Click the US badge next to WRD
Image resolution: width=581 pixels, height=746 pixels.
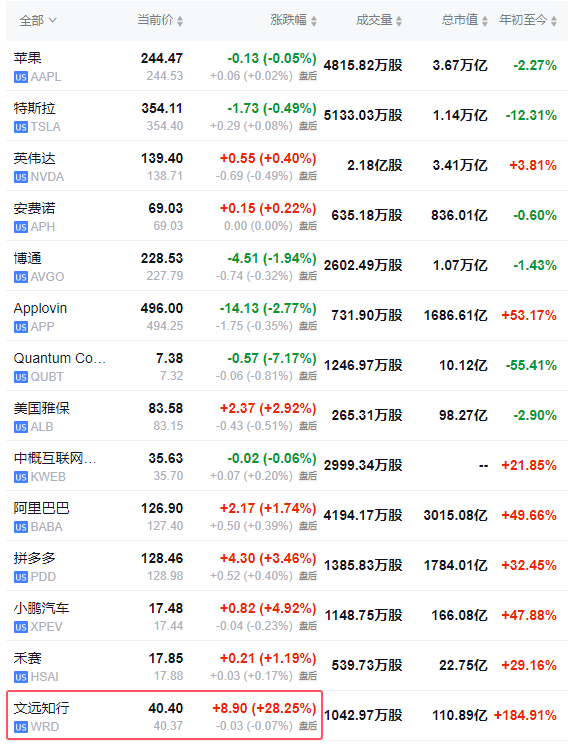[21, 727]
